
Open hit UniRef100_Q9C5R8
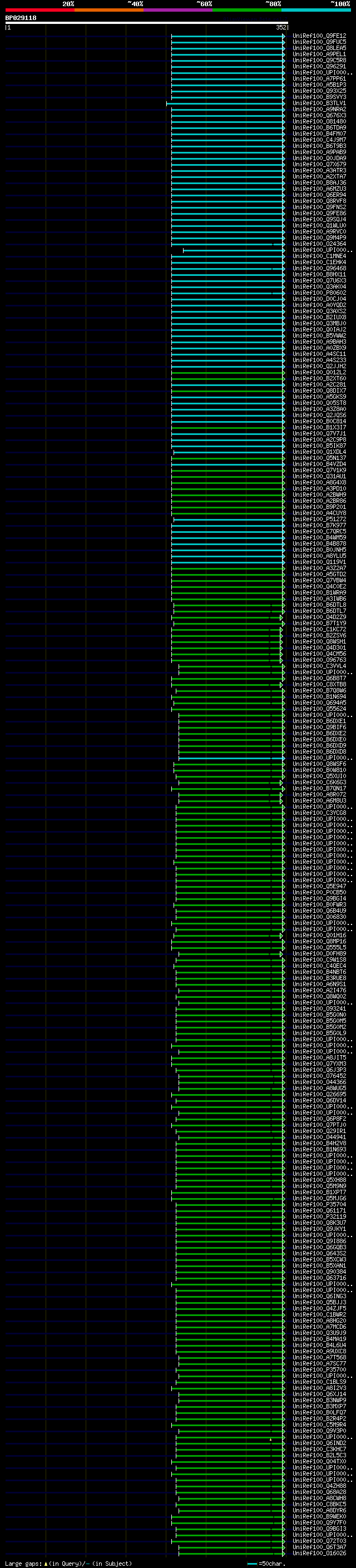tap(319, 60)
